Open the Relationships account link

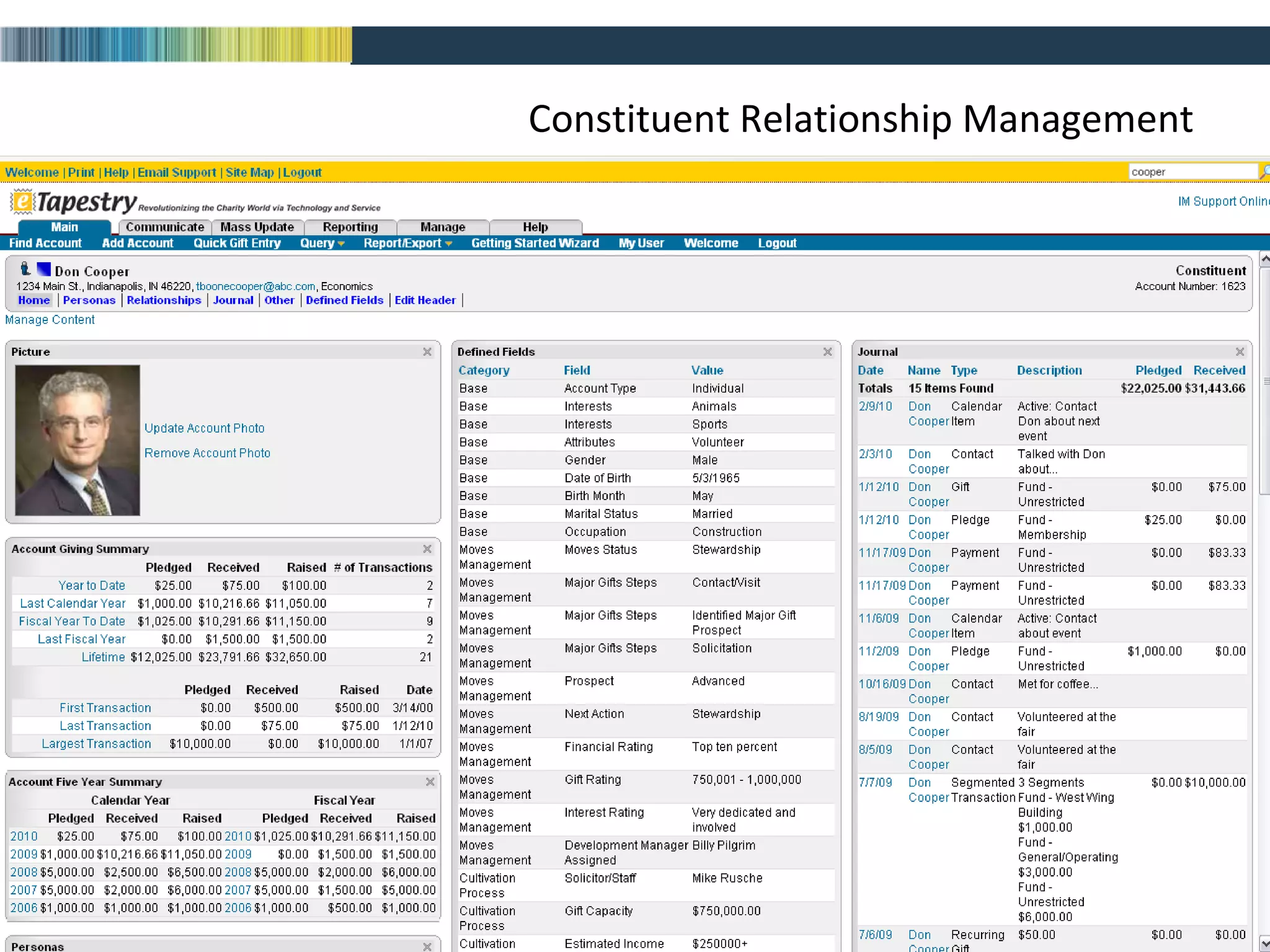pyautogui.click(x=164, y=300)
